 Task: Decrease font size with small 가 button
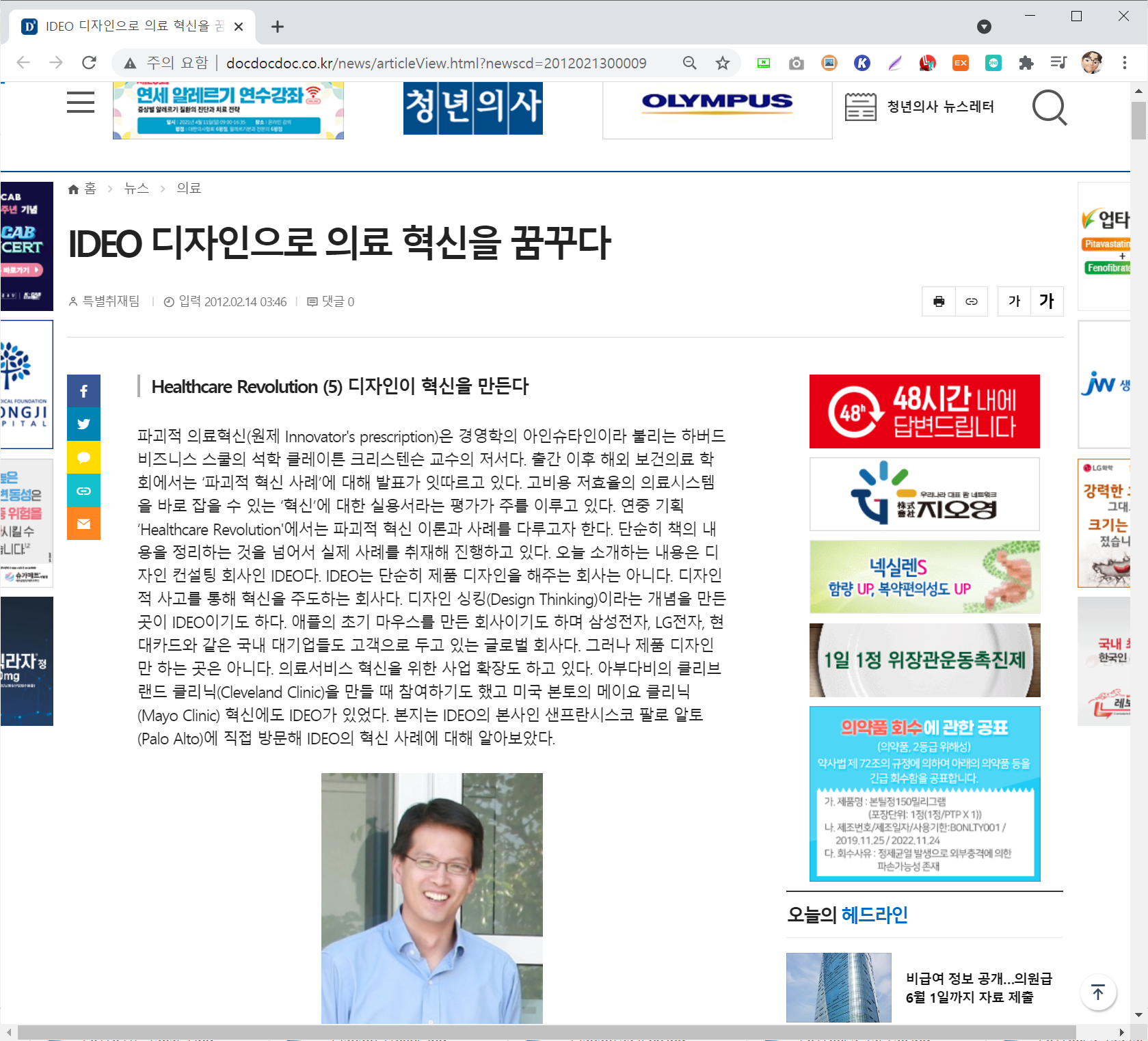coord(1014,301)
